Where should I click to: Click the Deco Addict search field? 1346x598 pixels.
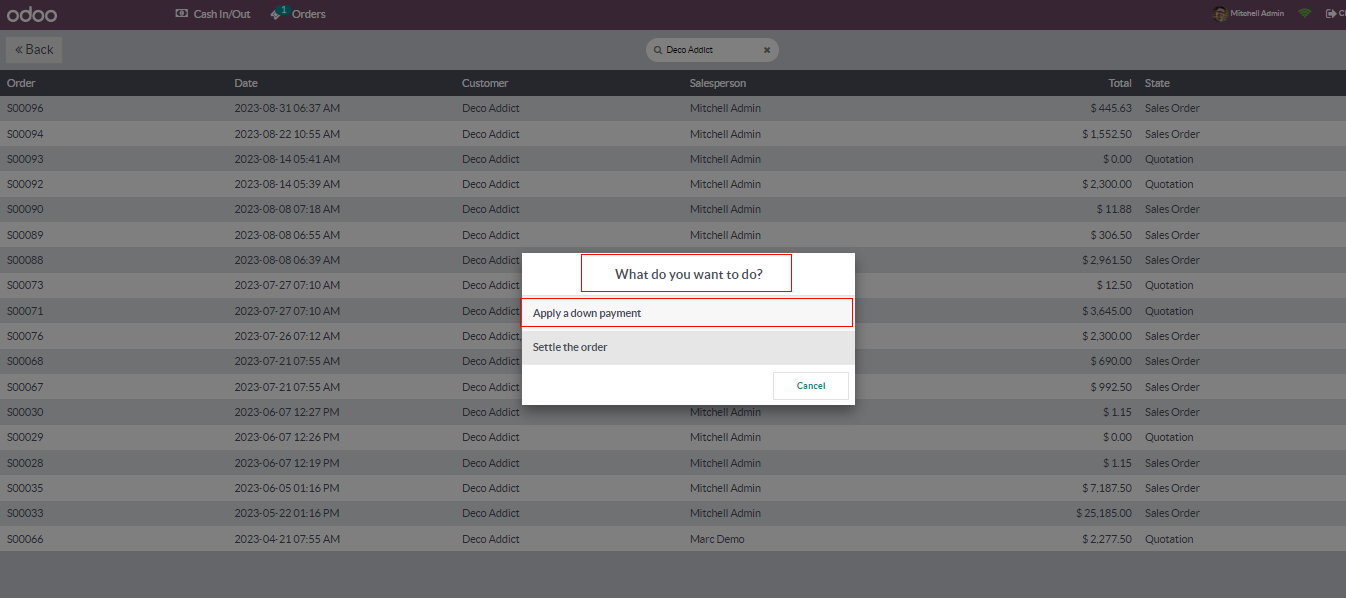[710, 50]
